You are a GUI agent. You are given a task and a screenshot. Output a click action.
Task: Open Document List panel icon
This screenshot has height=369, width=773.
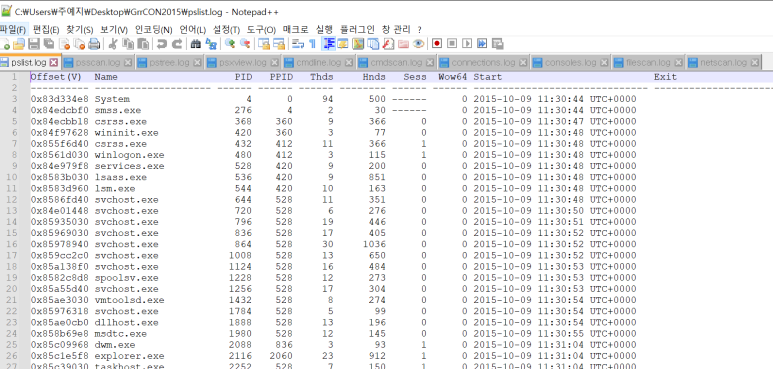[x=373, y=44]
